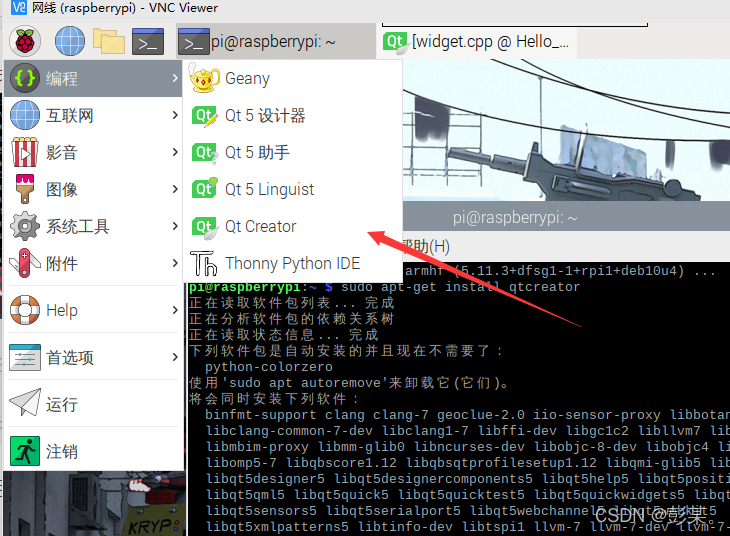Click the 互联网 globe icon in menu
The width and height of the screenshot is (730, 536).
tap(24, 115)
